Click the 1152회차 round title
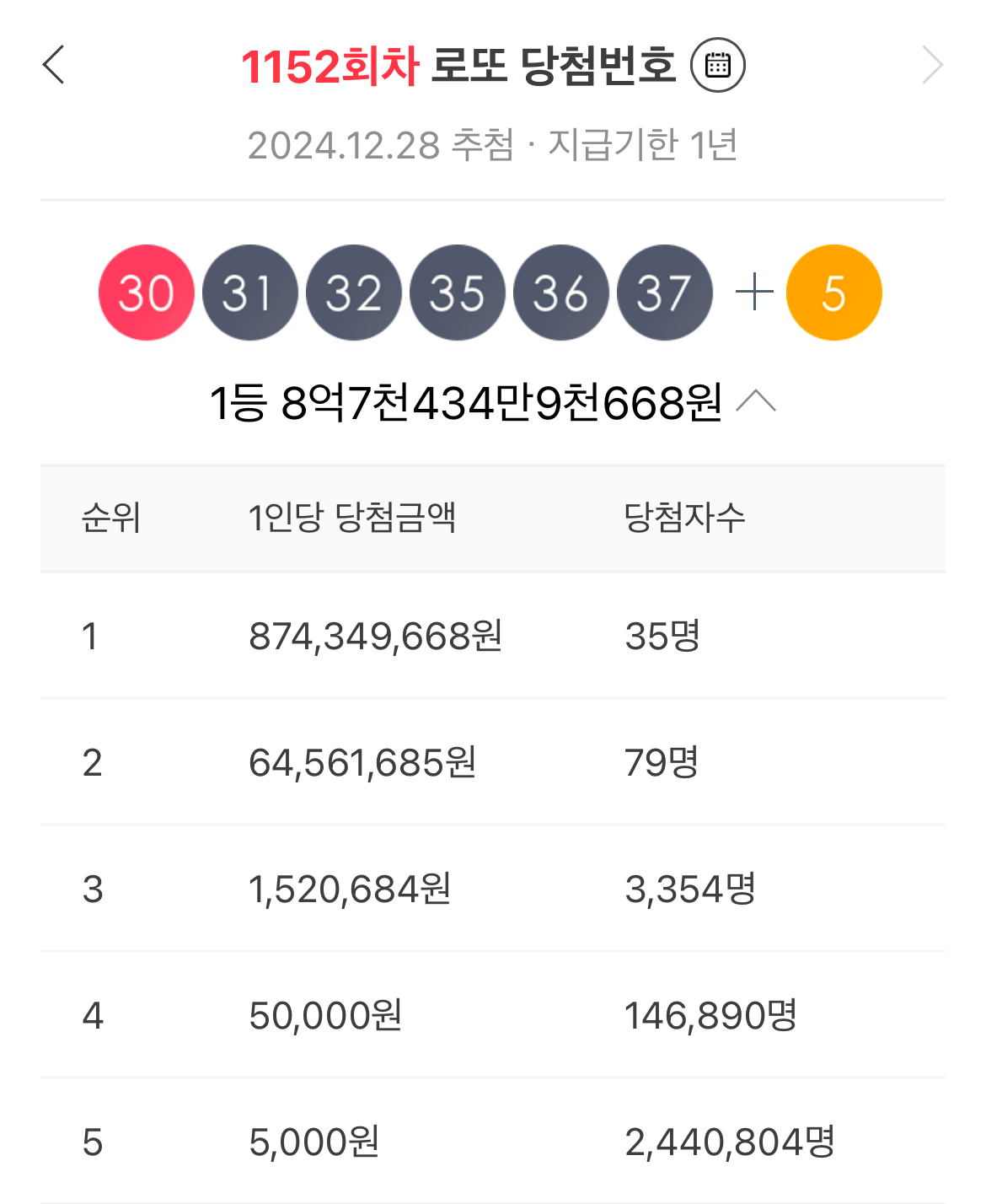The height and width of the screenshot is (1204, 986). [x=330, y=66]
